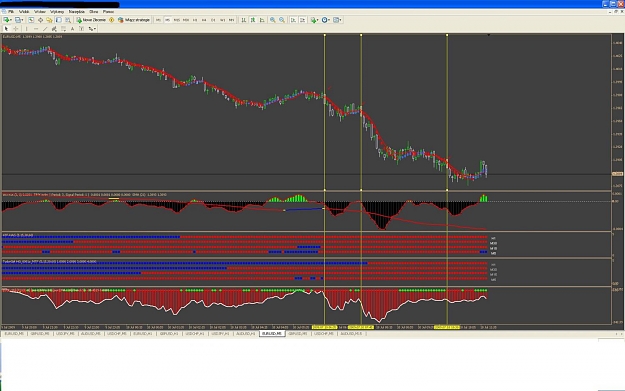Switch chart to candlestick style
Viewport: 625px width, 391px height.
[253, 20]
